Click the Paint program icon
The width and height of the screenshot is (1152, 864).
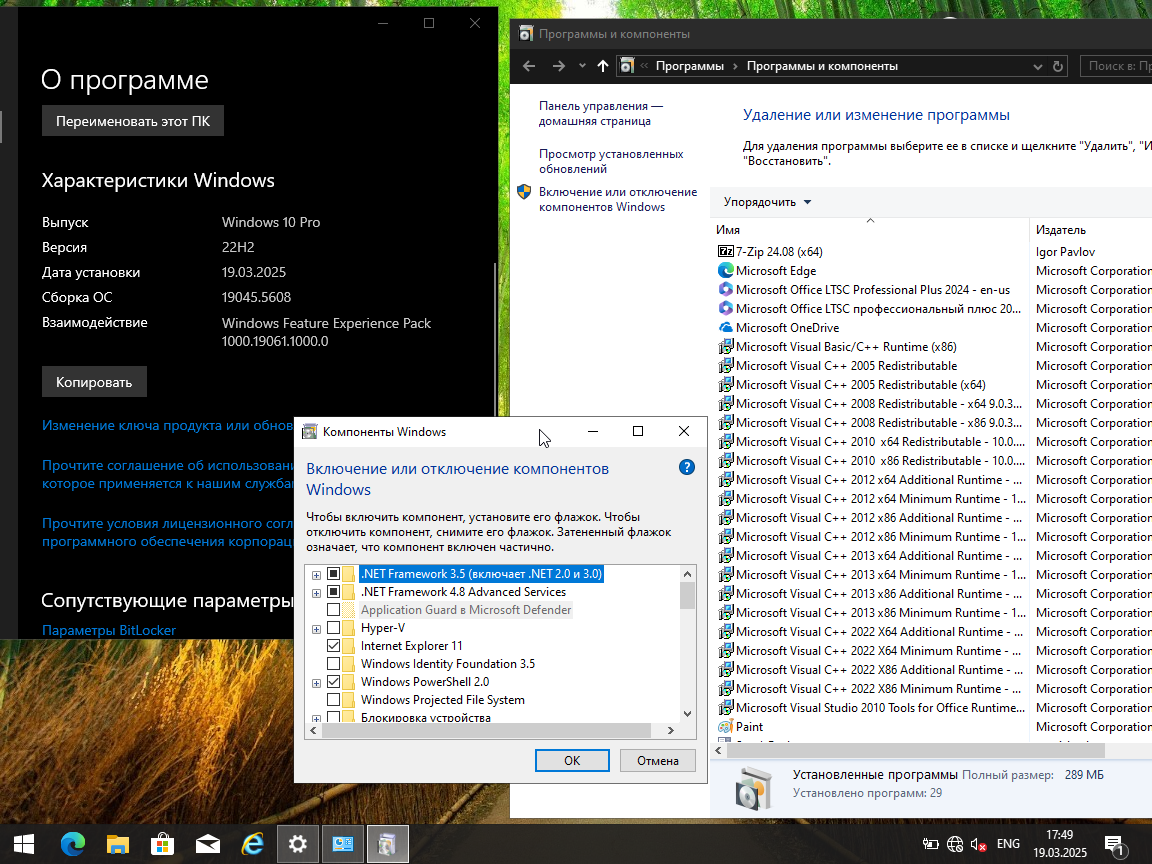click(x=726, y=727)
